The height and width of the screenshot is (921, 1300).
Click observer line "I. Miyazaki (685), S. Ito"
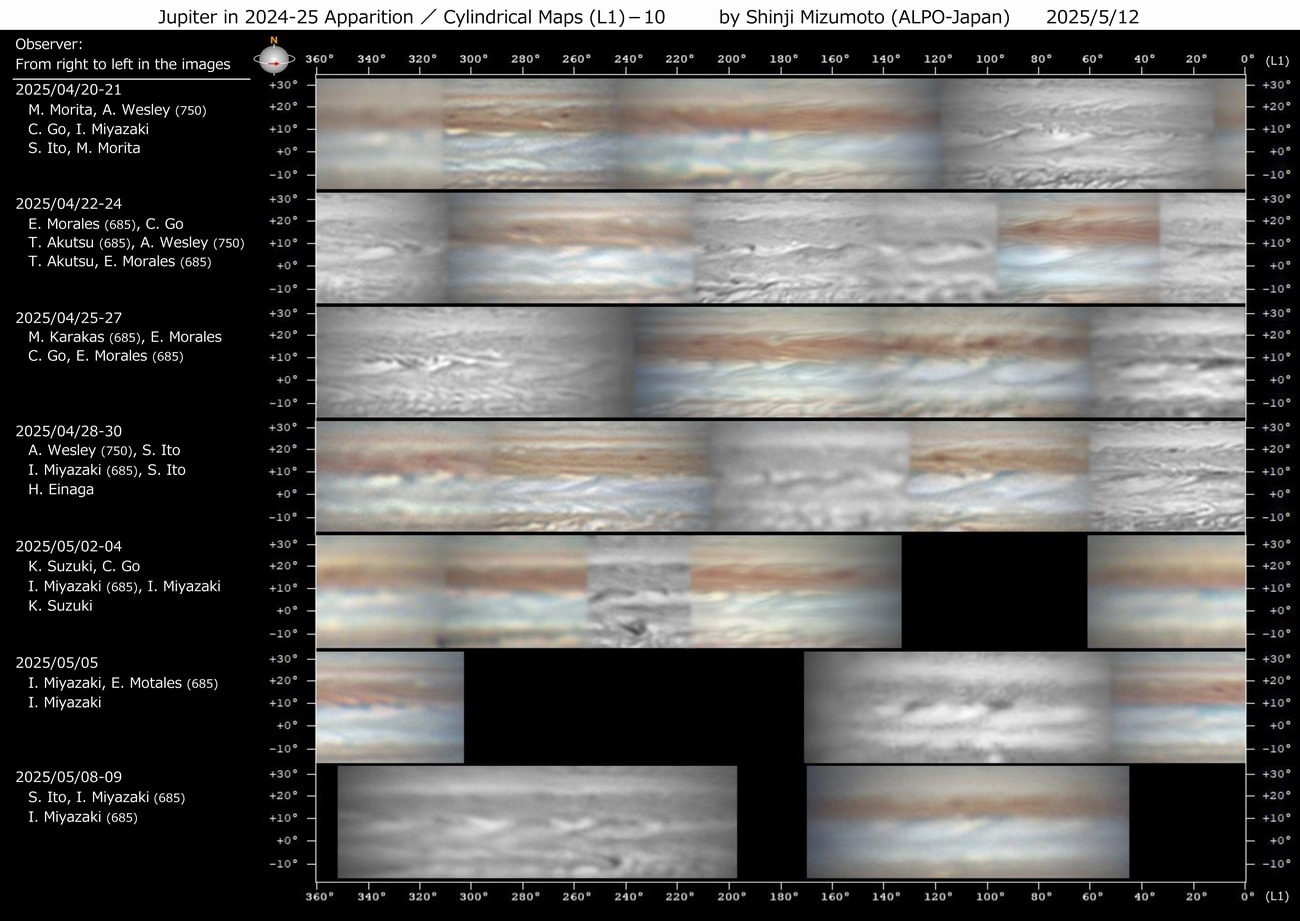point(107,470)
